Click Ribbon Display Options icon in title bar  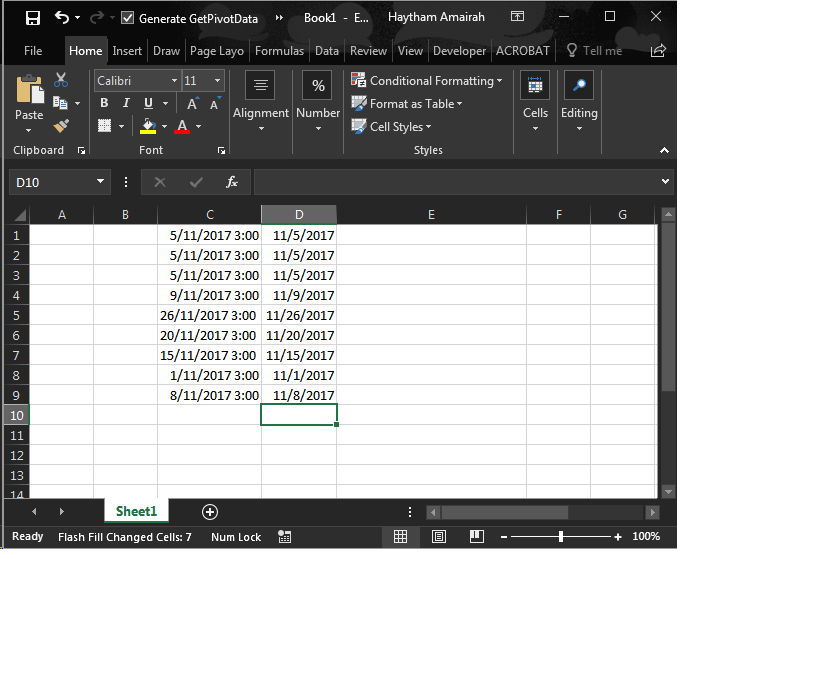(517, 16)
